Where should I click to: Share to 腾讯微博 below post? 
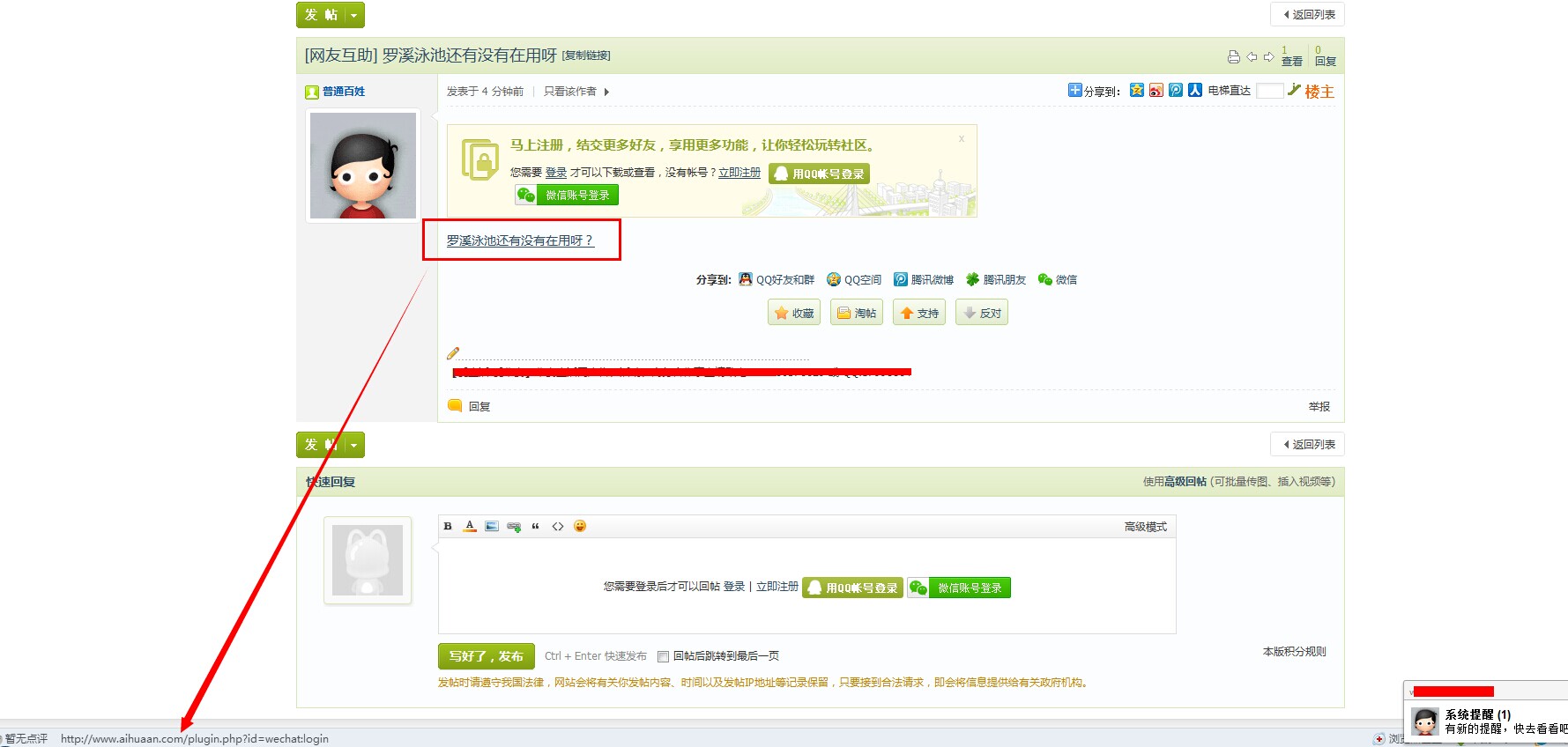click(x=924, y=279)
